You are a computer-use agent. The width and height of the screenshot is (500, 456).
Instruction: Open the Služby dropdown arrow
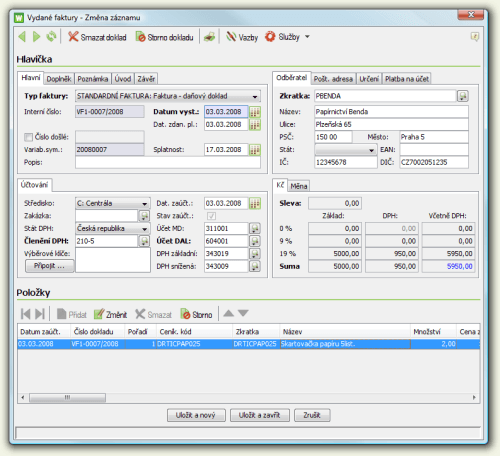pyautogui.click(x=307, y=37)
